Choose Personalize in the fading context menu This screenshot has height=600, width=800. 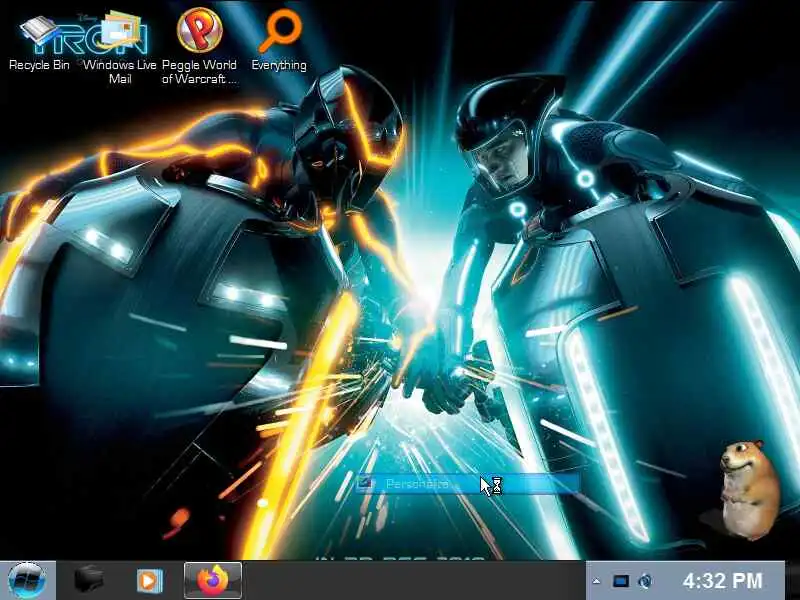(467, 484)
